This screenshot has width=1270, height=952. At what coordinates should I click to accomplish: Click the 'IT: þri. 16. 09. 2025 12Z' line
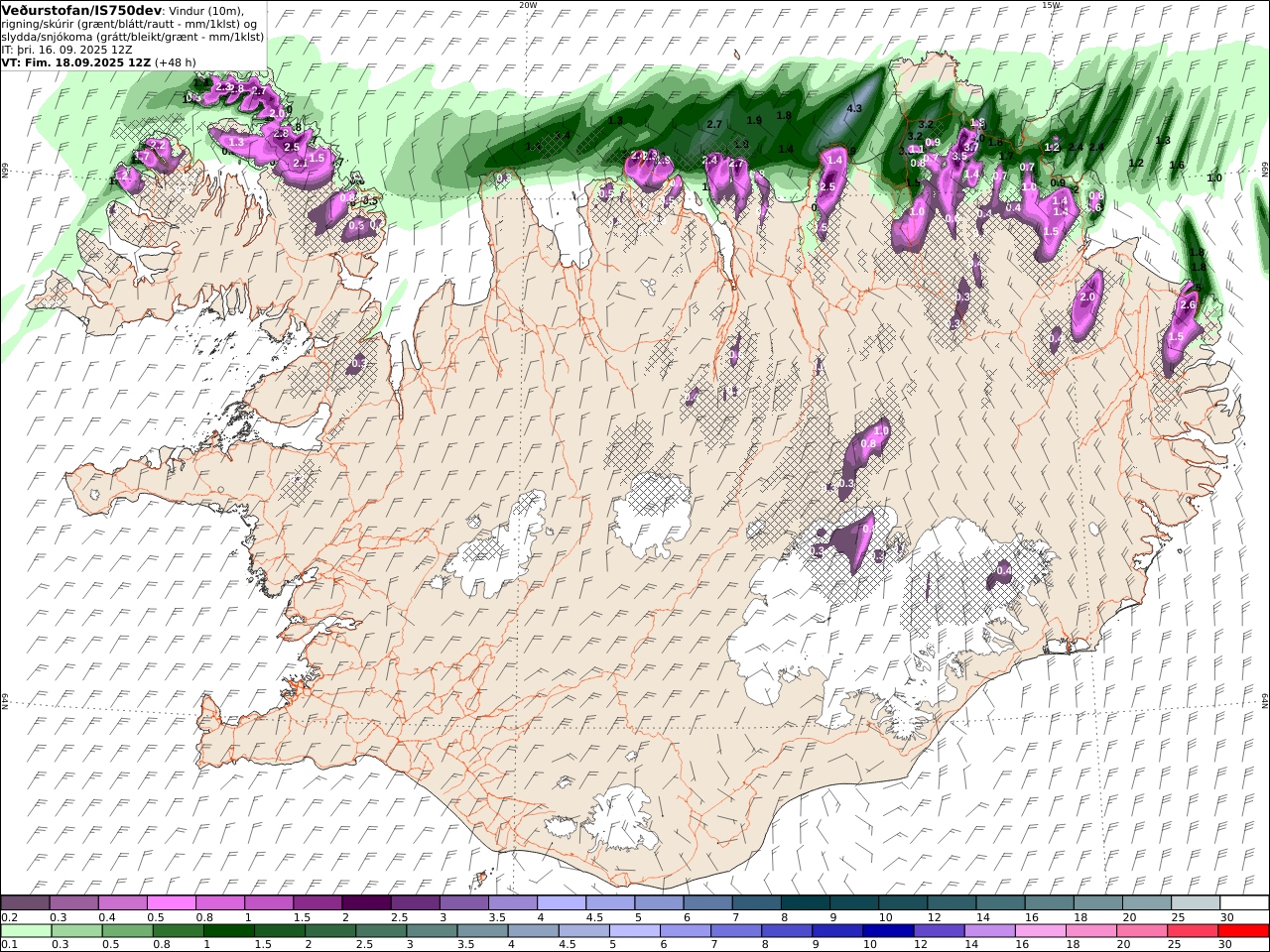(67, 50)
